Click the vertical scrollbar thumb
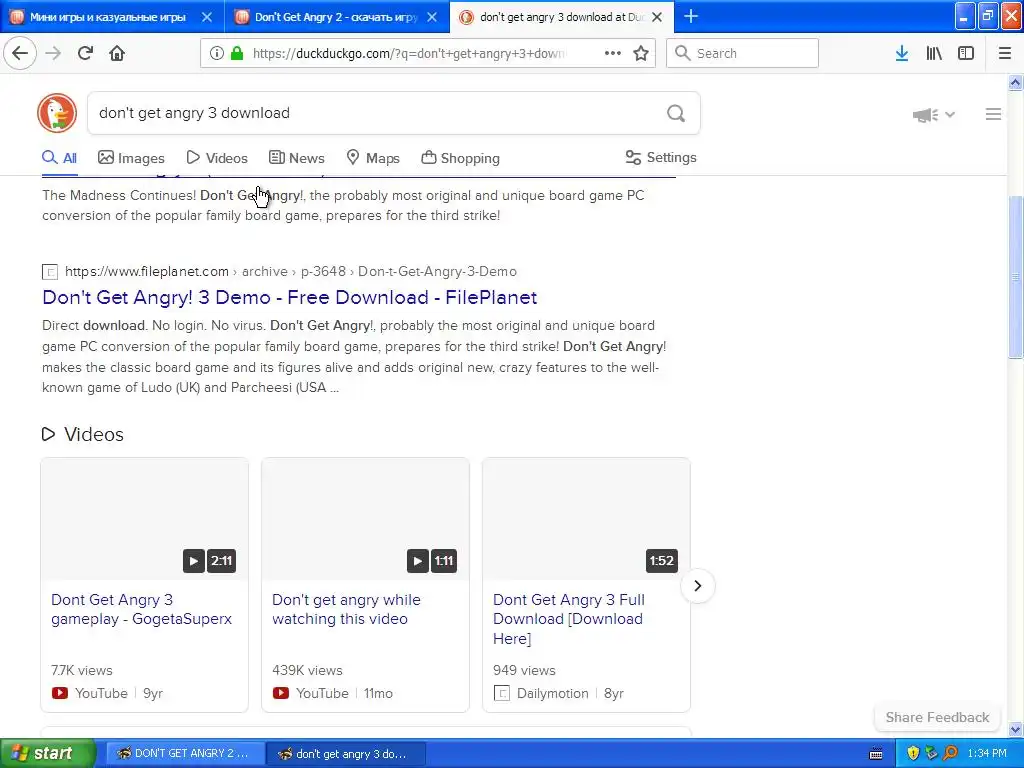The image size is (1024, 768). [x=1016, y=276]
